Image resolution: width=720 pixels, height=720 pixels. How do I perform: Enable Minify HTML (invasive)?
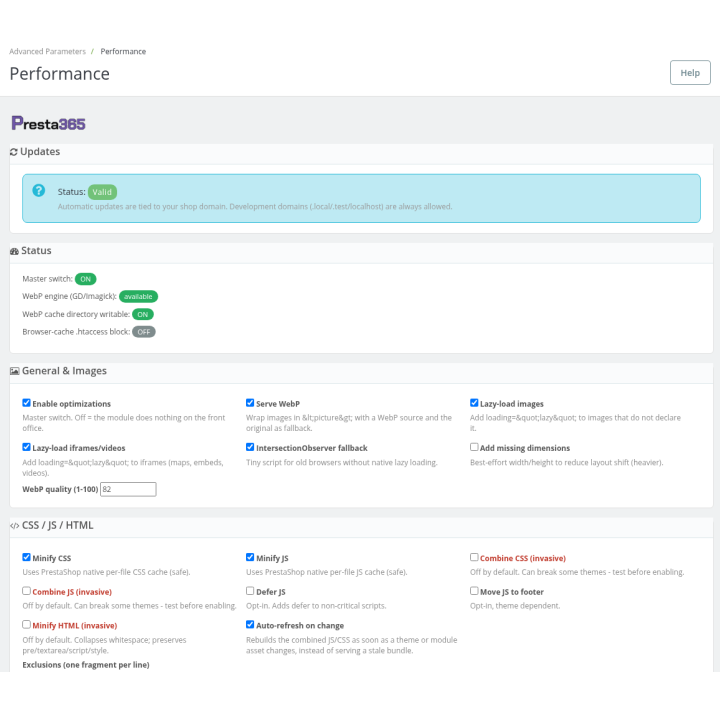[27, 624]
